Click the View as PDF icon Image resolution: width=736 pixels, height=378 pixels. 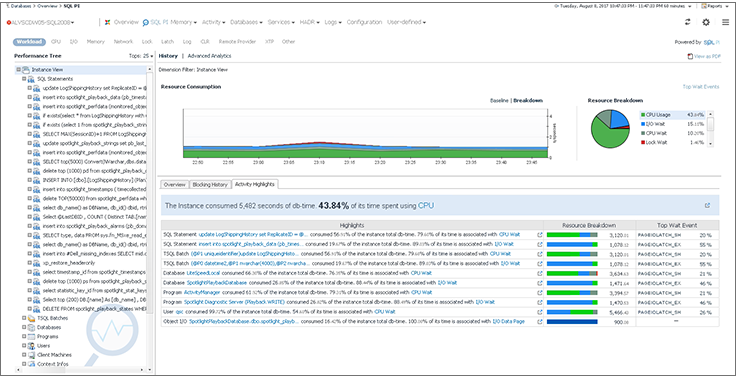click(690, 56)
